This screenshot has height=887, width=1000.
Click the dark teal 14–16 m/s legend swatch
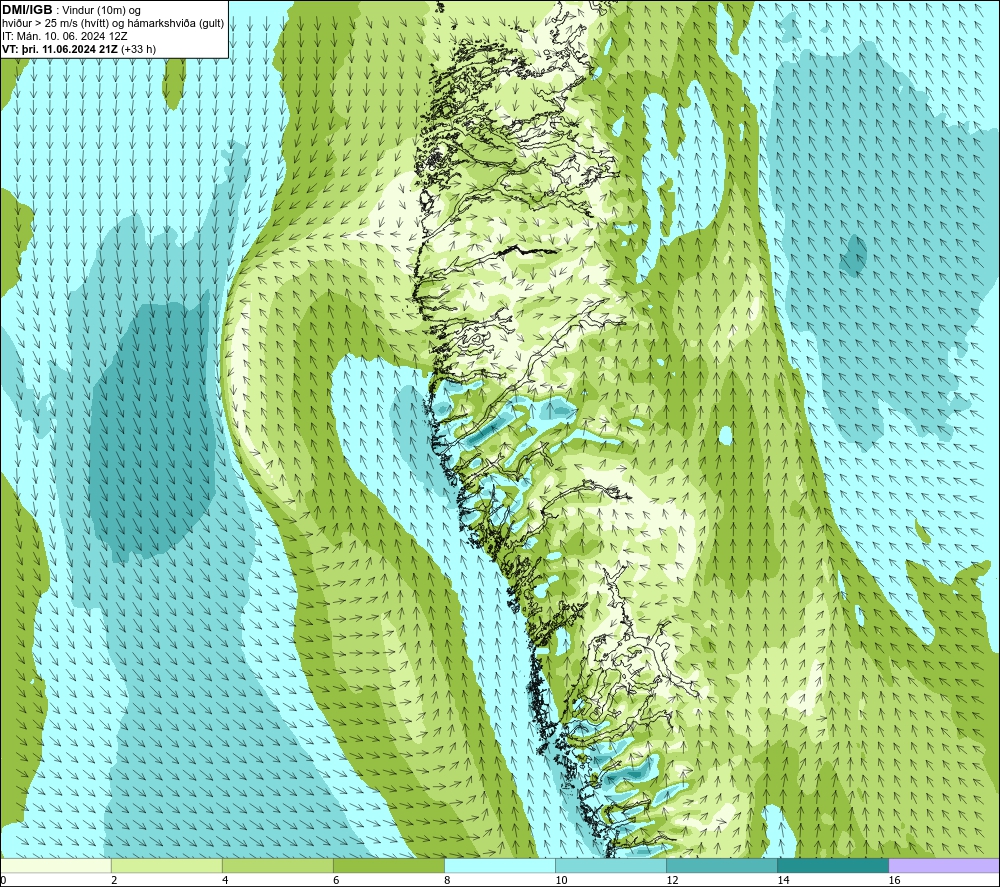click(833, 865)
